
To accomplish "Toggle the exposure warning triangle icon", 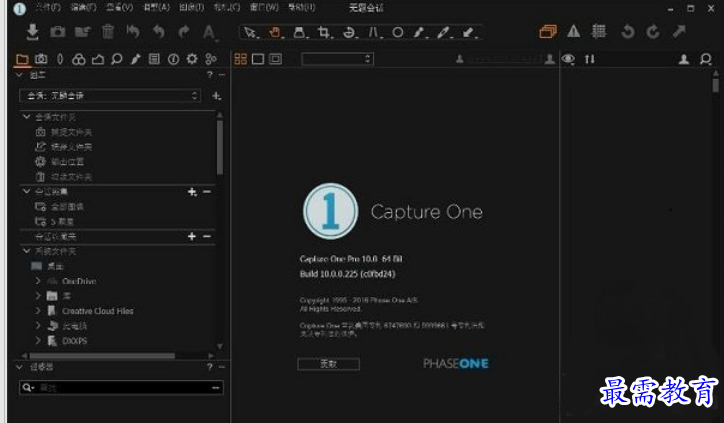I will coord(573,31).
